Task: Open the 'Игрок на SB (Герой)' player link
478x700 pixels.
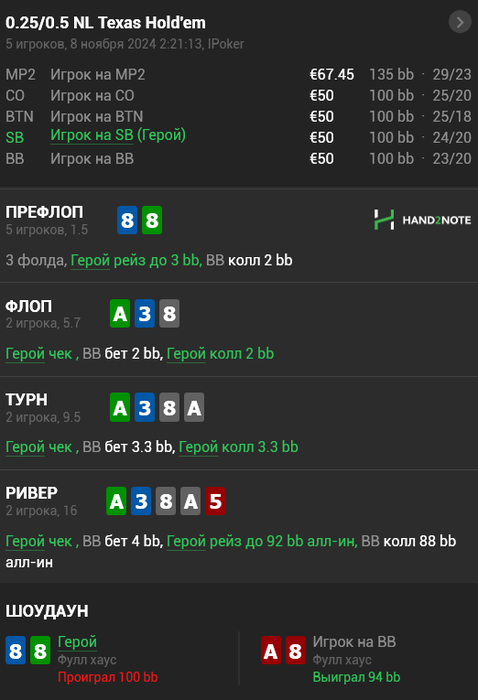Action: tap(118, 135)
